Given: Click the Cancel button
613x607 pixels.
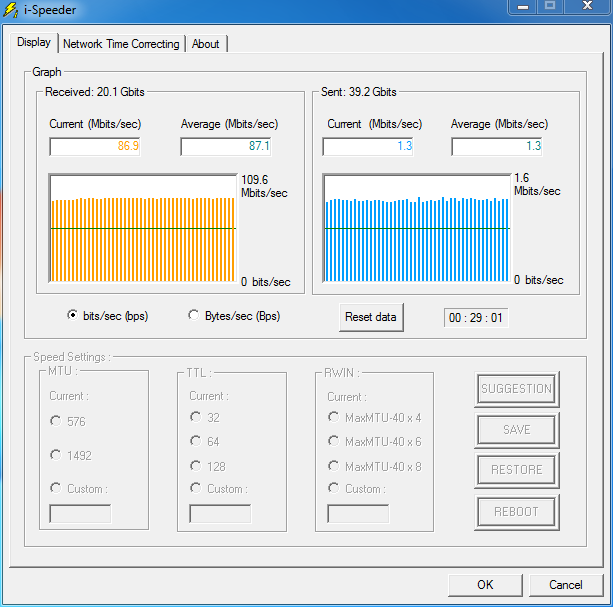Looking at the screenshot, I should coord(566,585).
